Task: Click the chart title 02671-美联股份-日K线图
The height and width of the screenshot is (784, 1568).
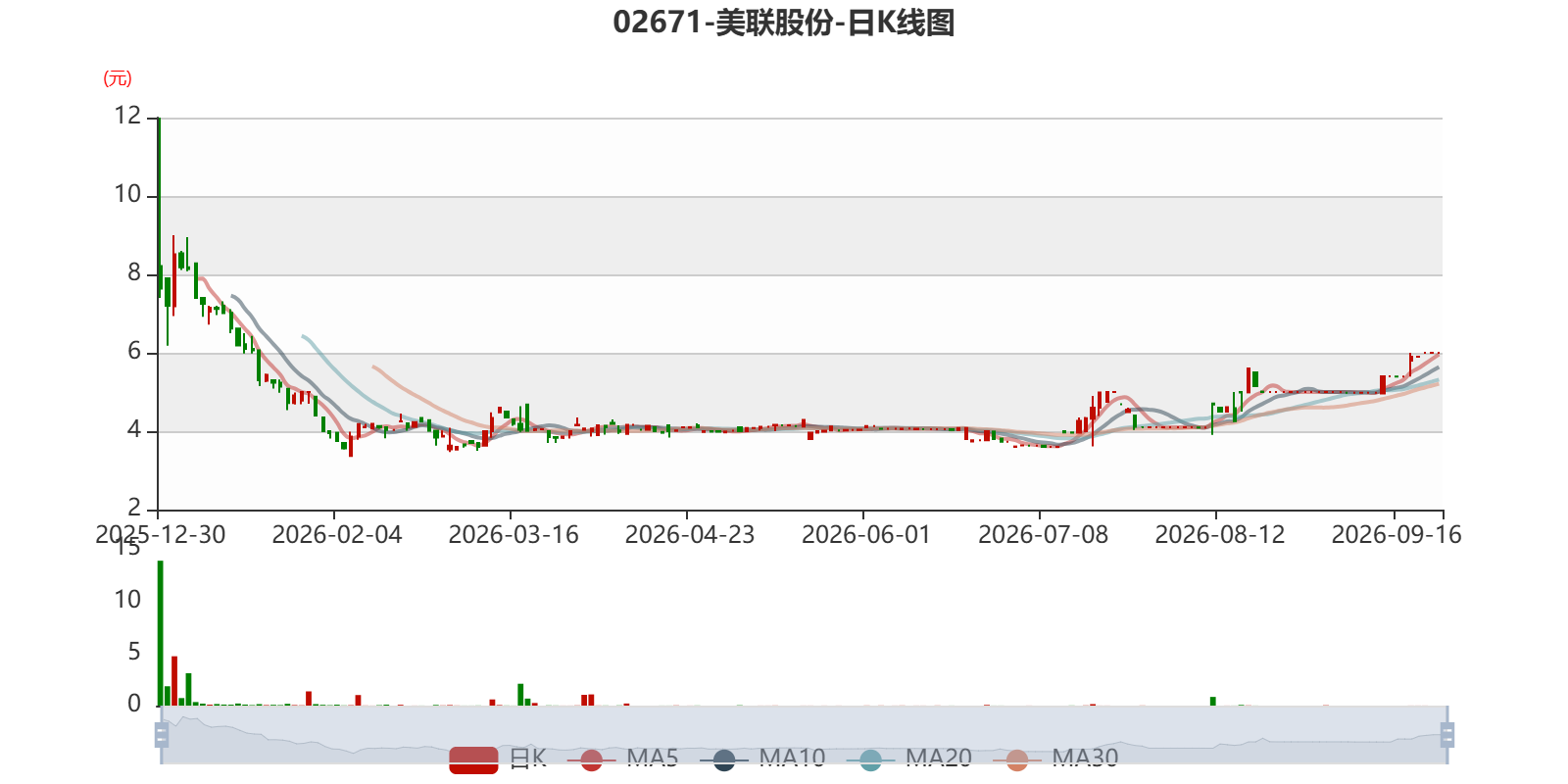Action: pyautogui.click(x=784, y=23)
